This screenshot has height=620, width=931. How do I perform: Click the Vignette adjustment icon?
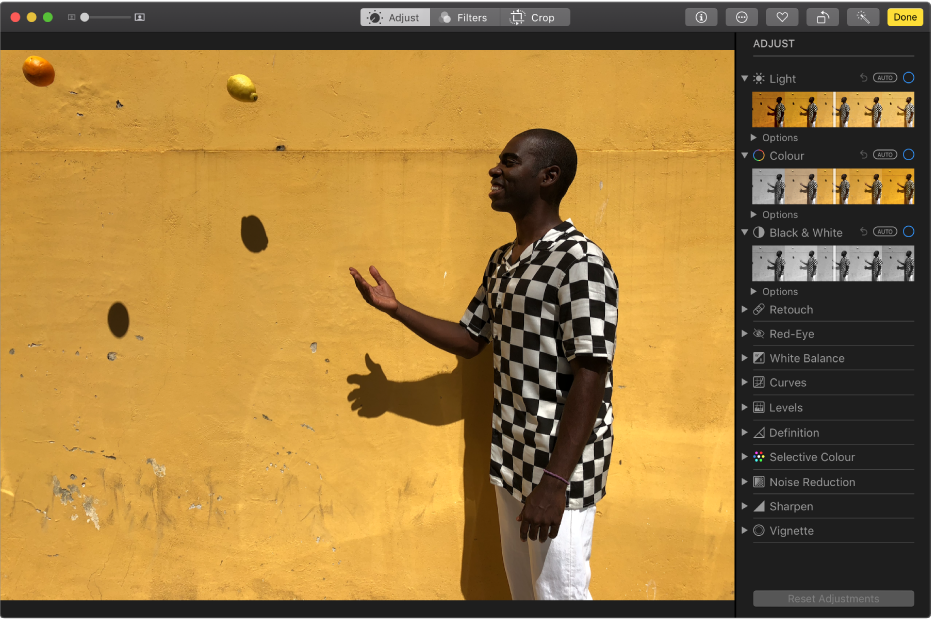click(x=757, y=530)
